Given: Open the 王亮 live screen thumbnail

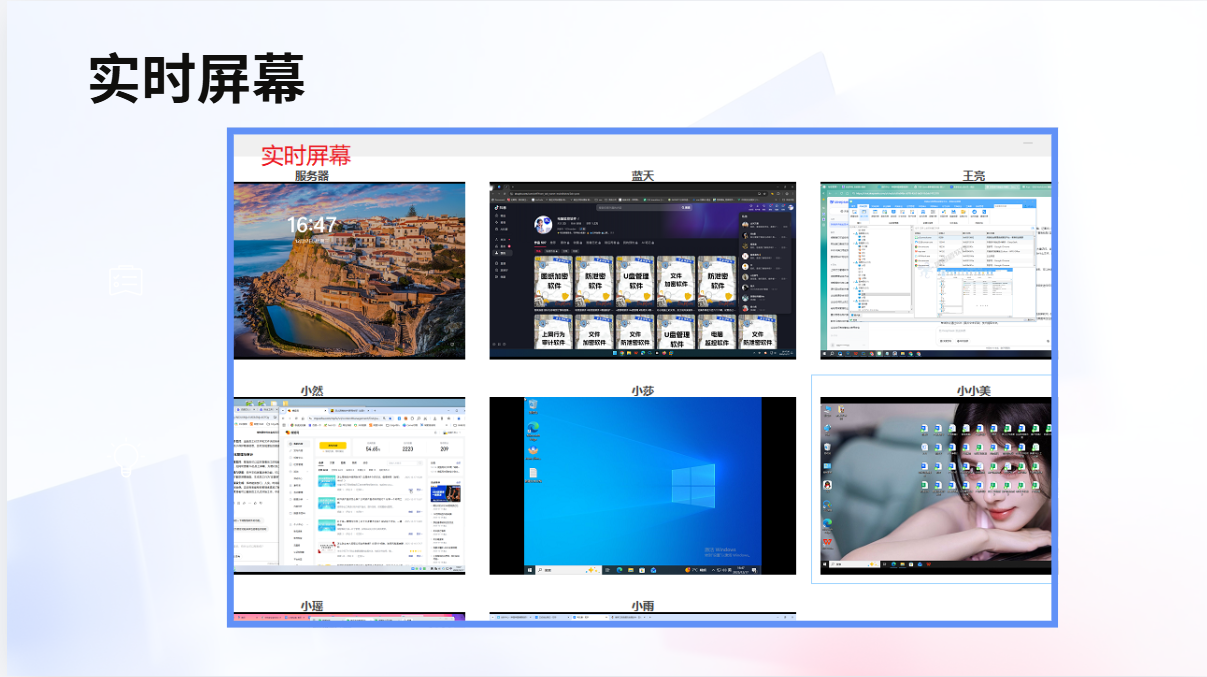Looking at the screenshot, I should pos(935,270).
